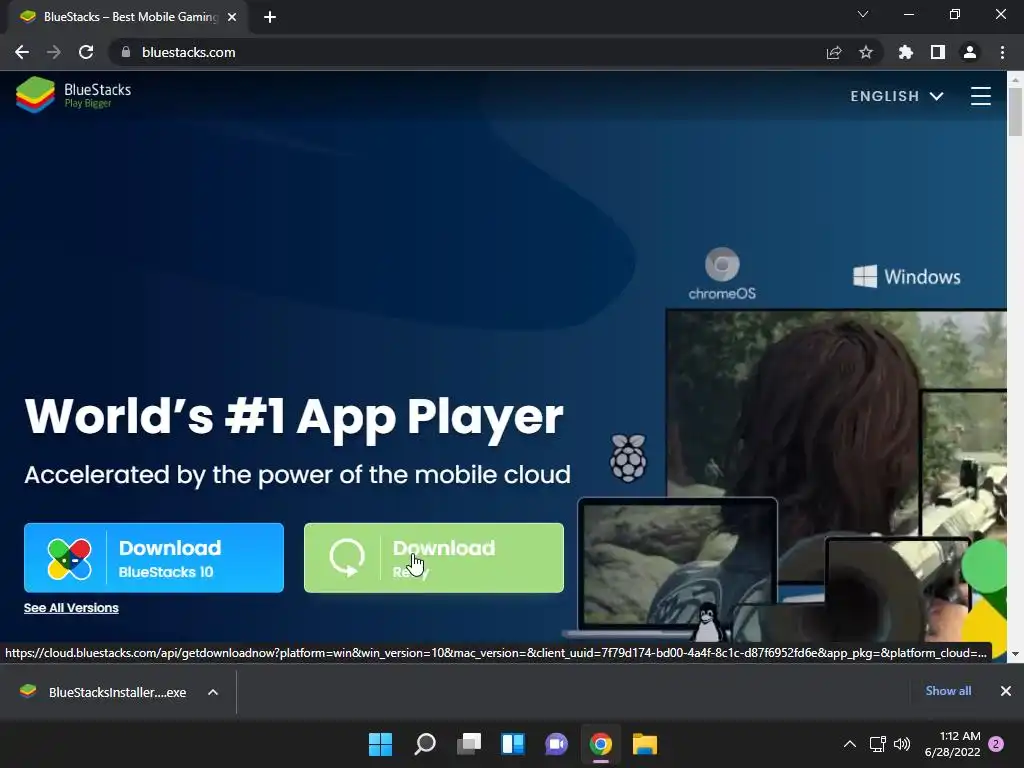Open the Chat taskbar icon
The height and width of the screenshot is (768, 1024).
click(x=556, y=744)
